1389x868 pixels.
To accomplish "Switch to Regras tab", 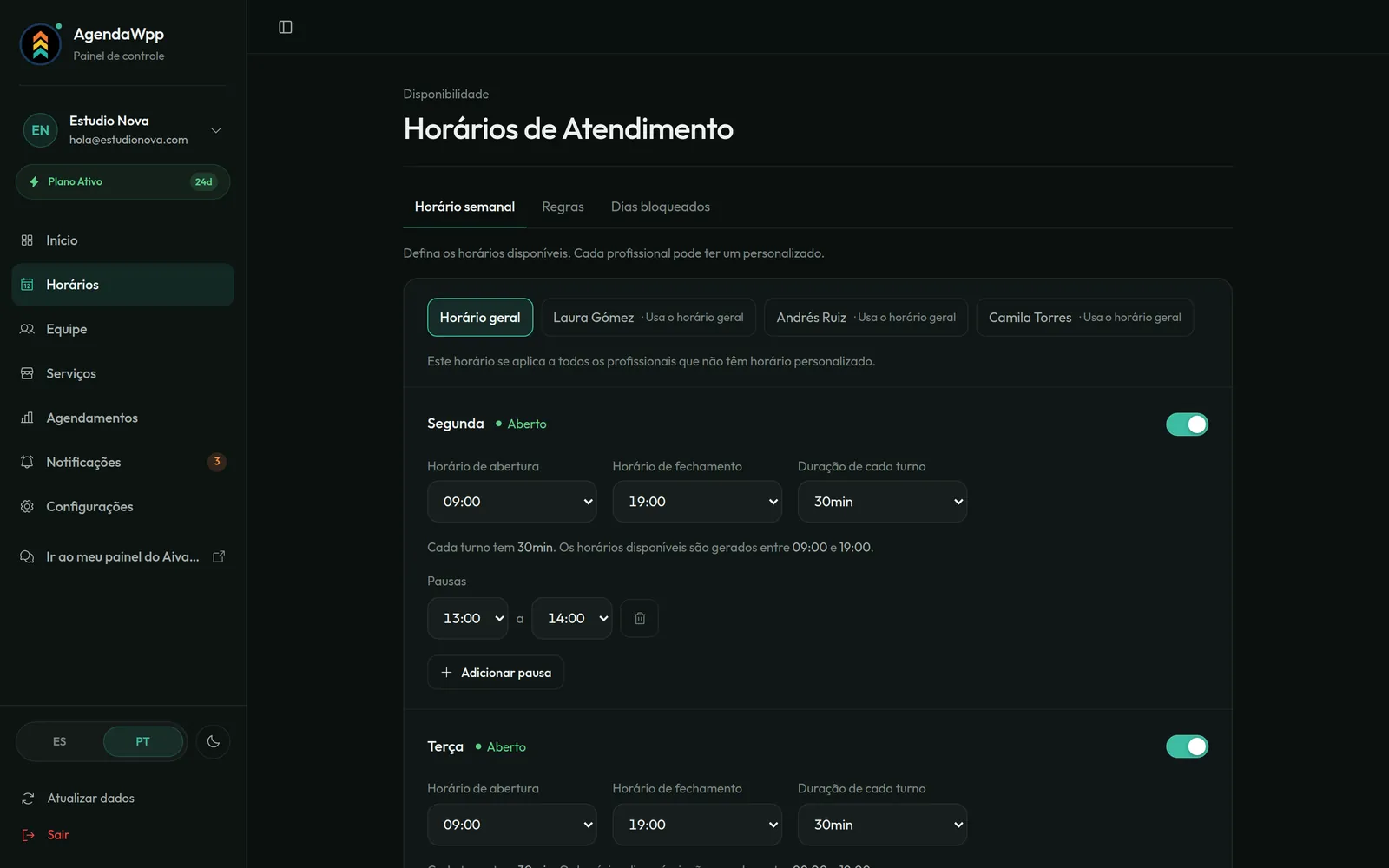I will point(563,207).
